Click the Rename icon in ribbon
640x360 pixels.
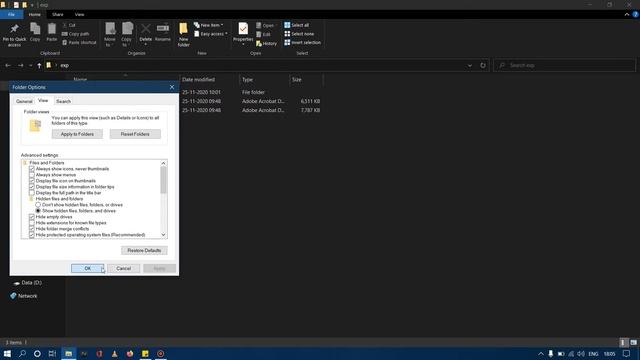pyautogui.click(x=163, y=28)
